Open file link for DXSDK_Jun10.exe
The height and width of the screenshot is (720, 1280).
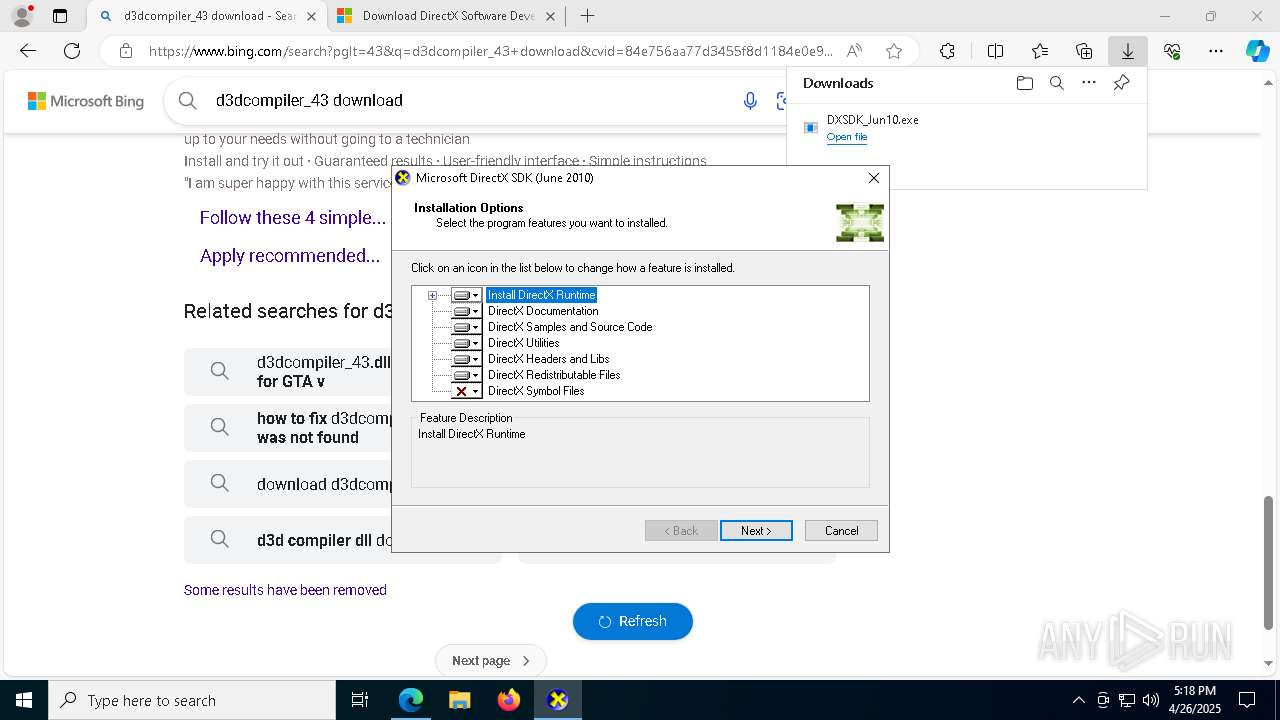click(847, 137)
